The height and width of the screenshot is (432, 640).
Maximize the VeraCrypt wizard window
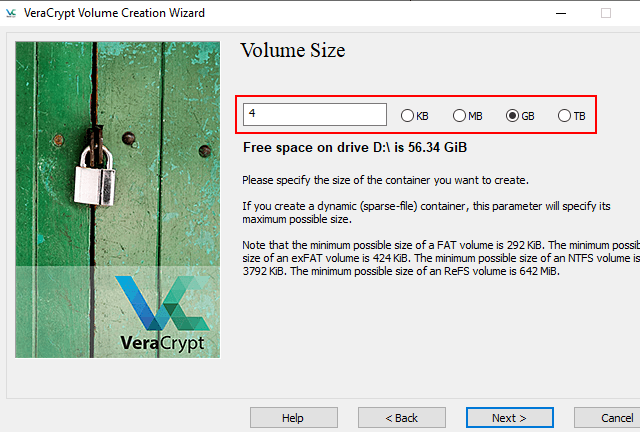coord(606,13)
